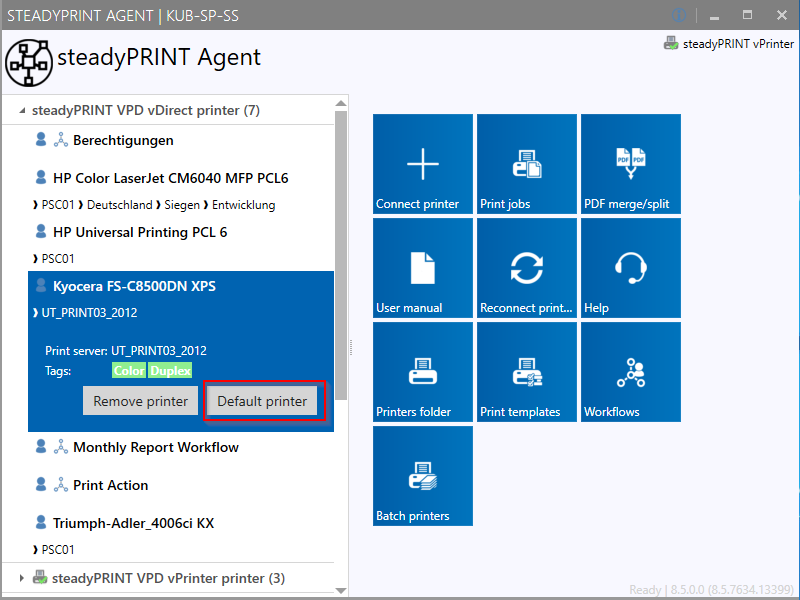Select the Berechtigungen entry
Screen dimensions: 800x600
coord(123,140)
